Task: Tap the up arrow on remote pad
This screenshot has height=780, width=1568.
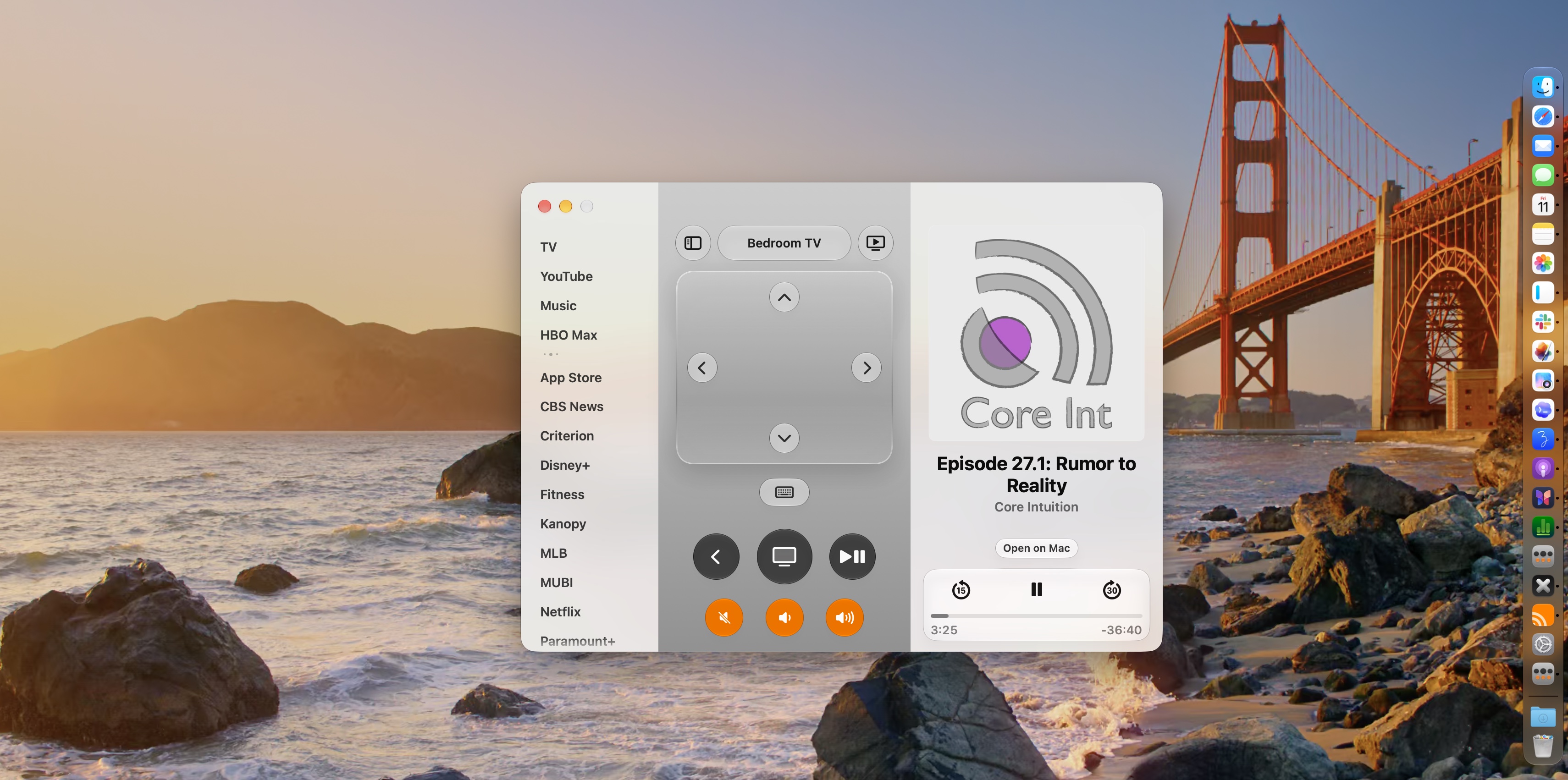Action: tap(784, 297)
